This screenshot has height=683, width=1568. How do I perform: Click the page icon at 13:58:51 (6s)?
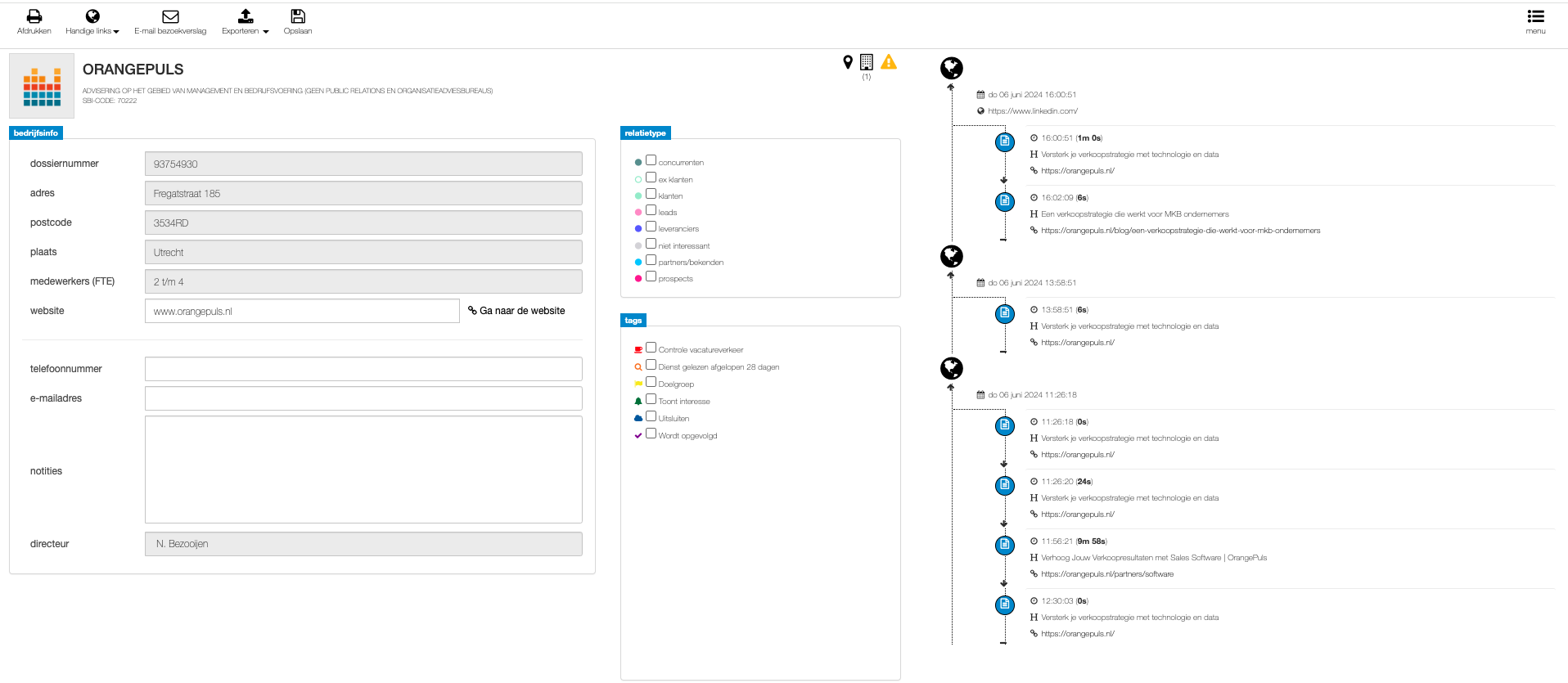(1004, 313)
